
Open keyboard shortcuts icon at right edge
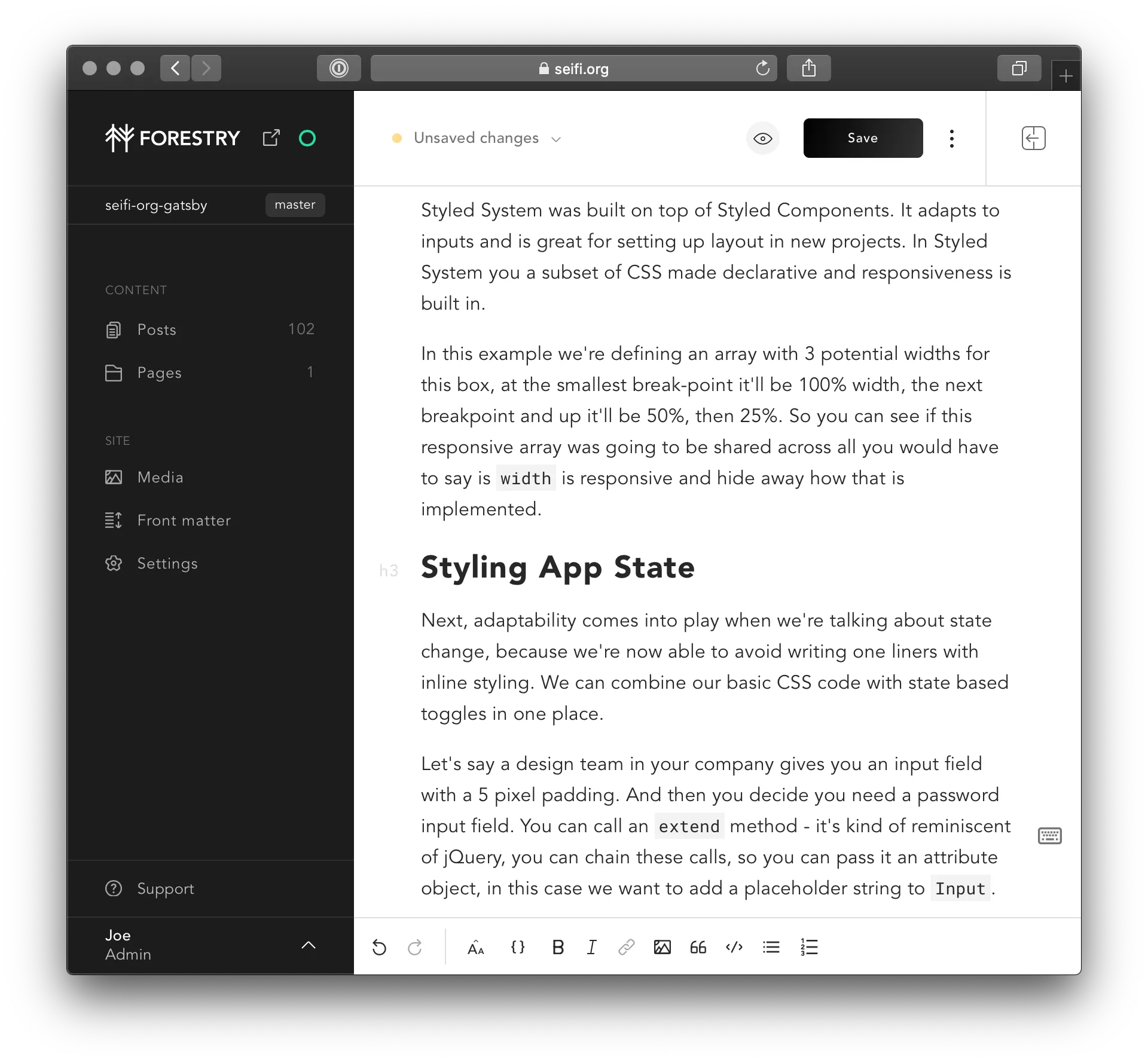1049,836
